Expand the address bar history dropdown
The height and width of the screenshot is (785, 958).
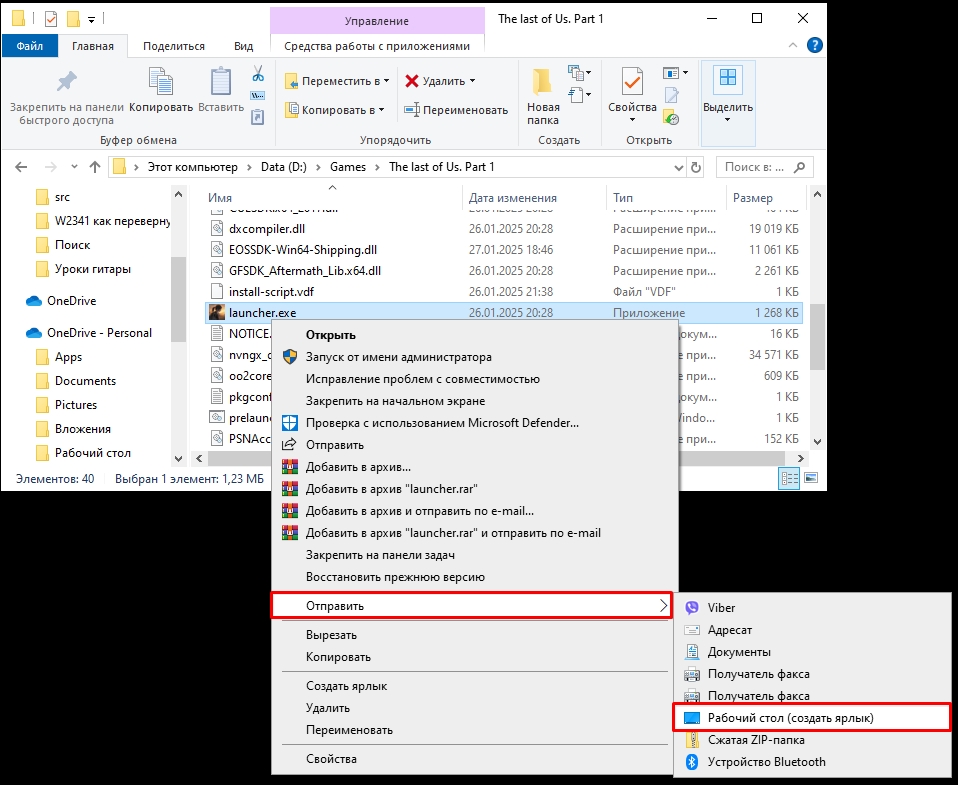coord(678,167)
